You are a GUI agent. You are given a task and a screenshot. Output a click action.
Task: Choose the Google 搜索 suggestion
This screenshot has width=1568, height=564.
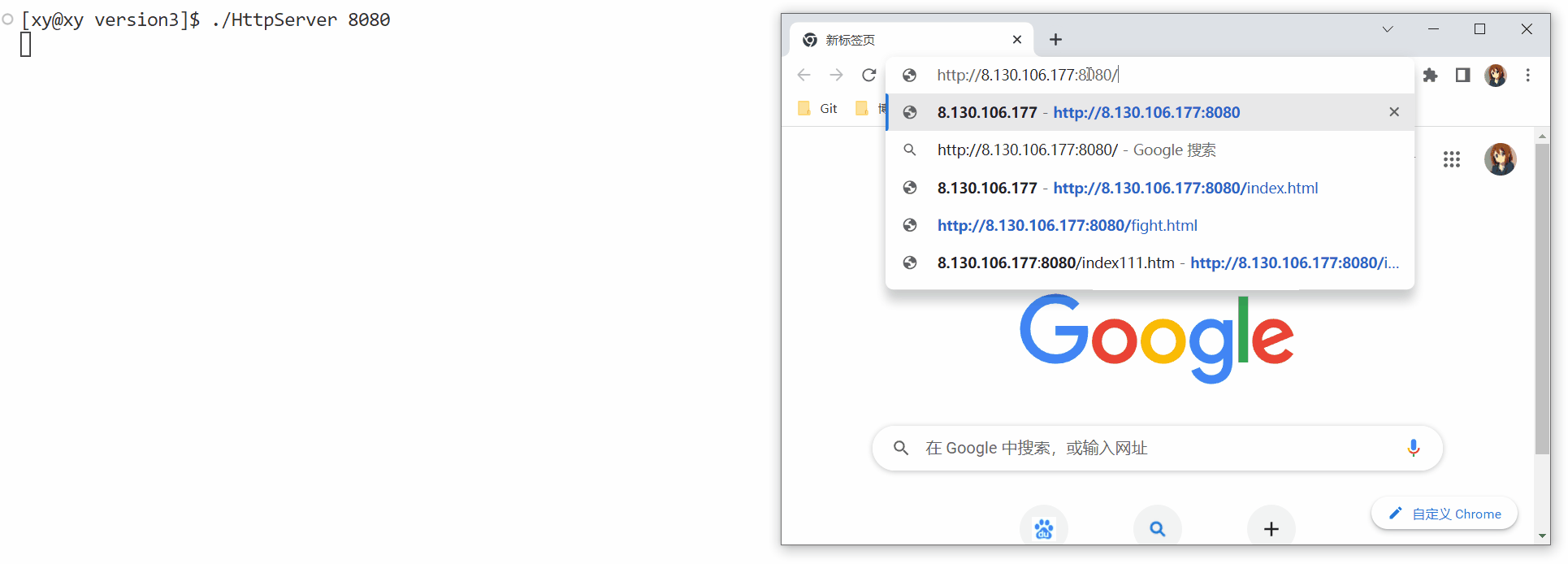click(1150, 150)
